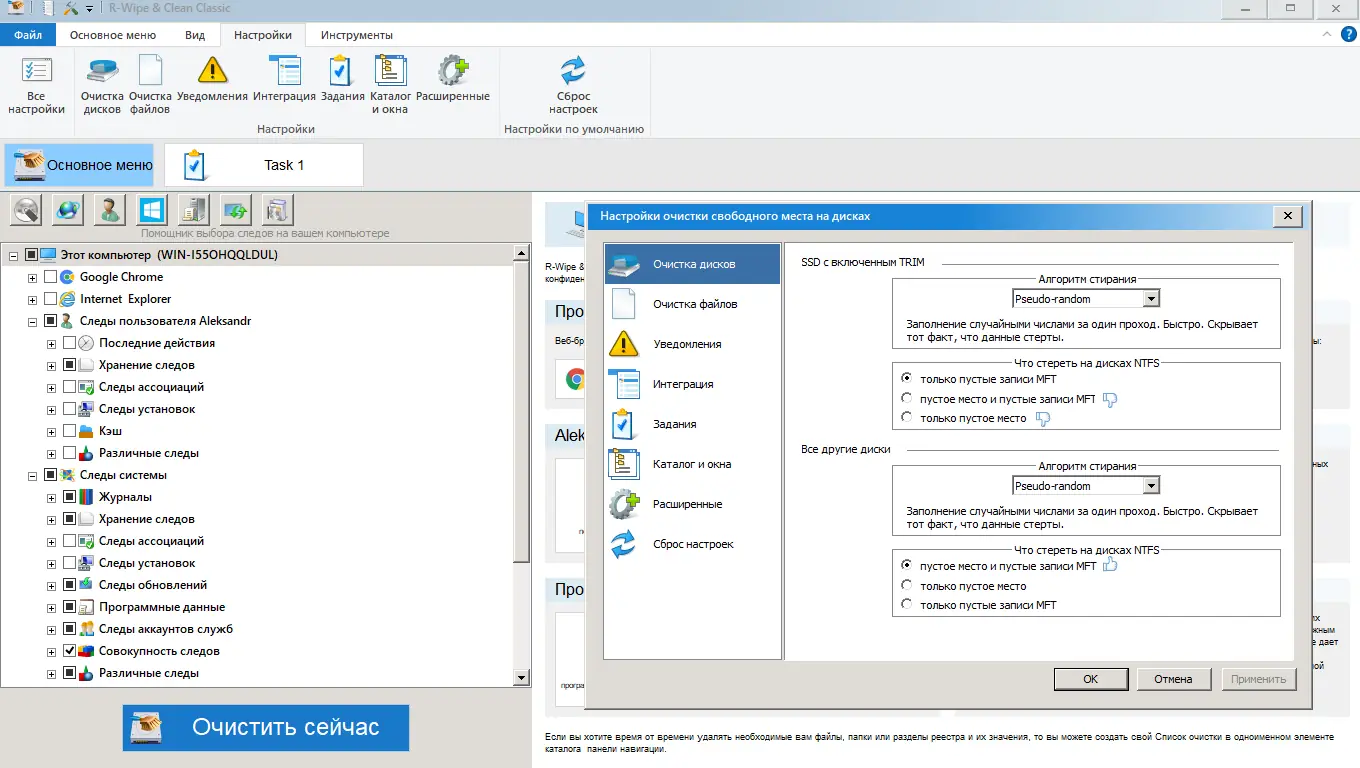The height and width of the screenshot is (768, 1360).
Task: Select SSD option пустое место и пустые записи MFT
Action: (907, 399)
